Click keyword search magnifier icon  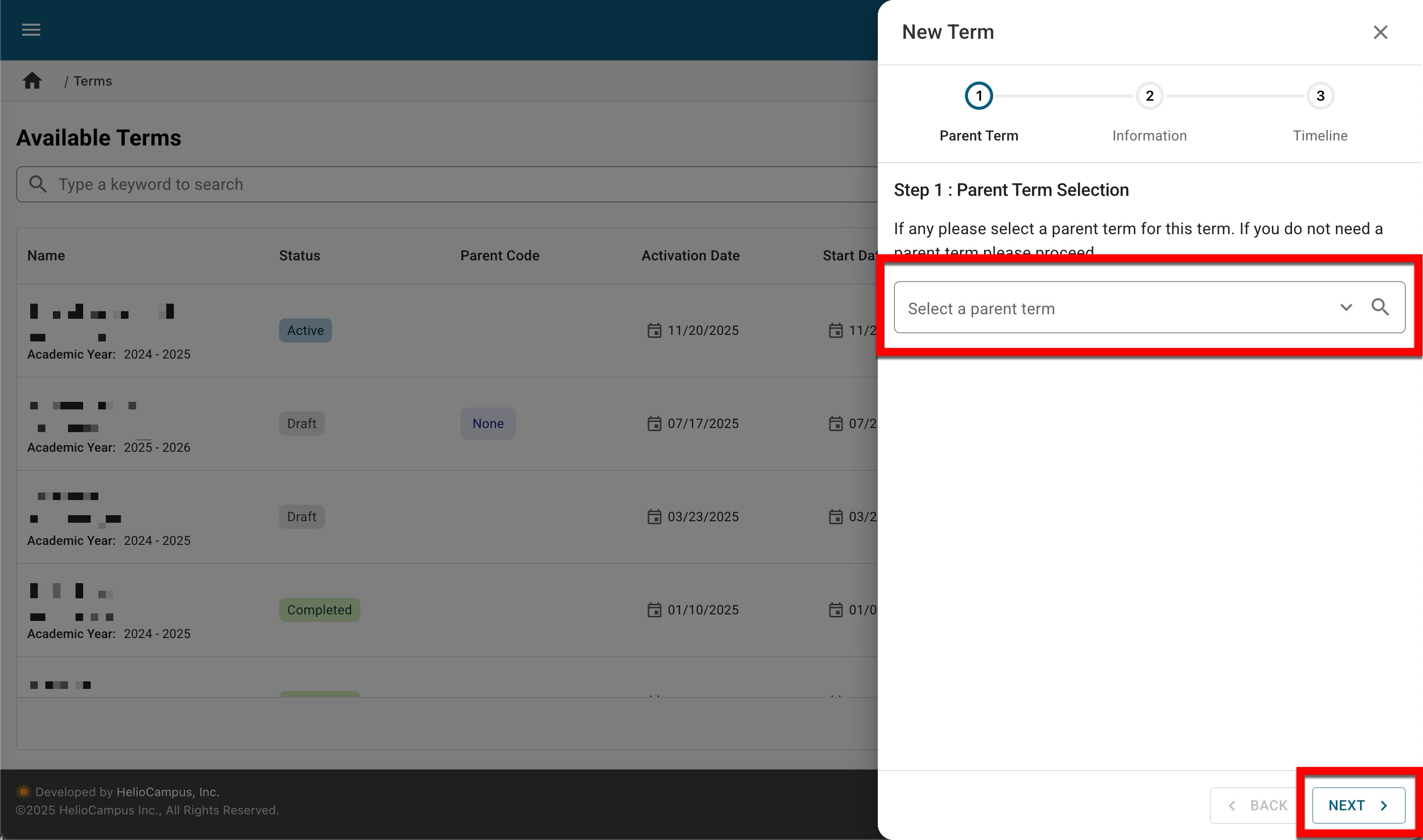coord(38,184)
